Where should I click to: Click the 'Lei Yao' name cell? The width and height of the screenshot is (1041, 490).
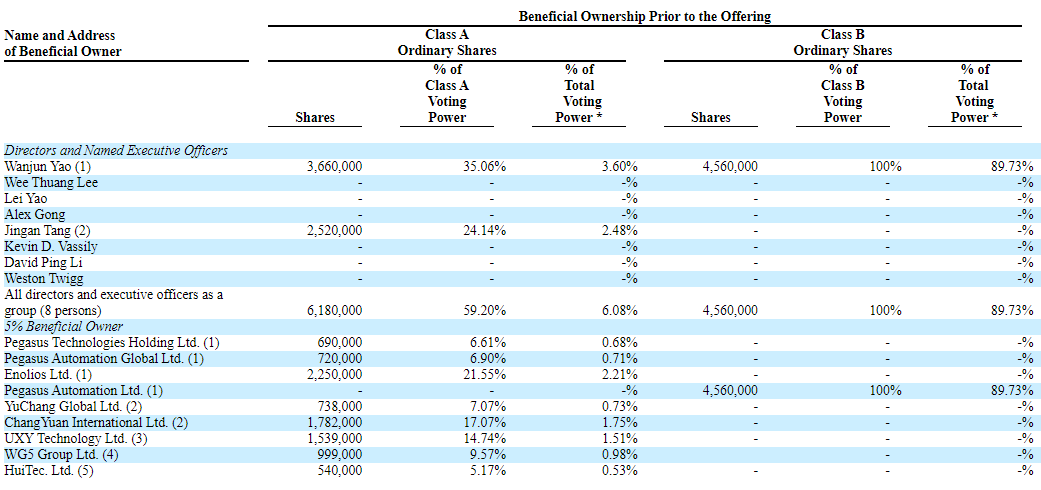pos(25,199)
